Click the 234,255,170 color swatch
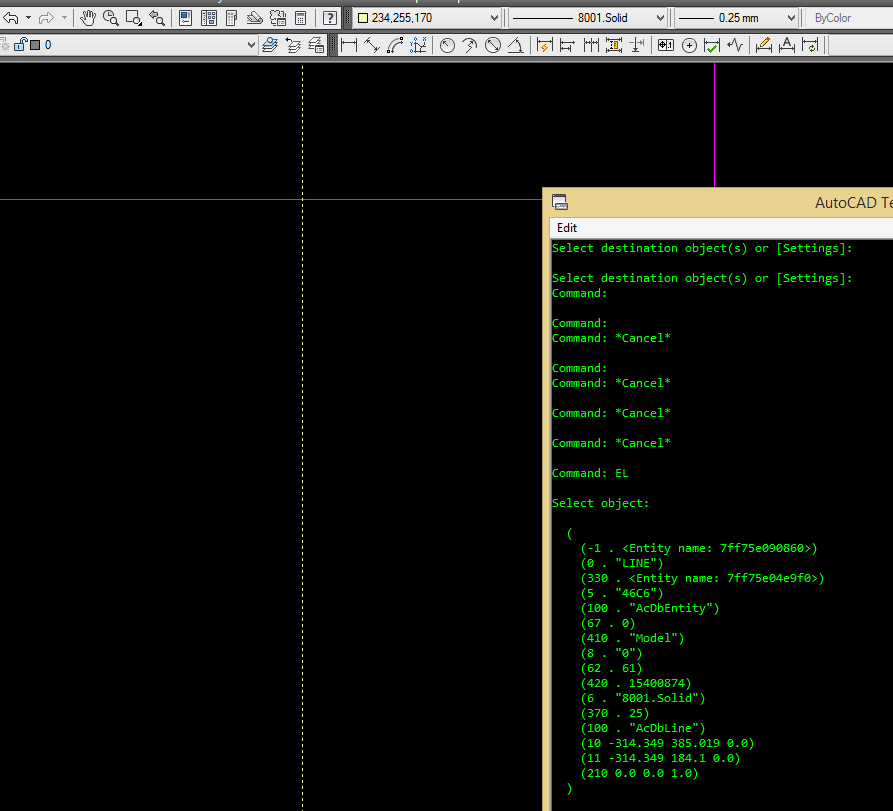The width and height of the screenshot is (893, 811). [363, 18]
